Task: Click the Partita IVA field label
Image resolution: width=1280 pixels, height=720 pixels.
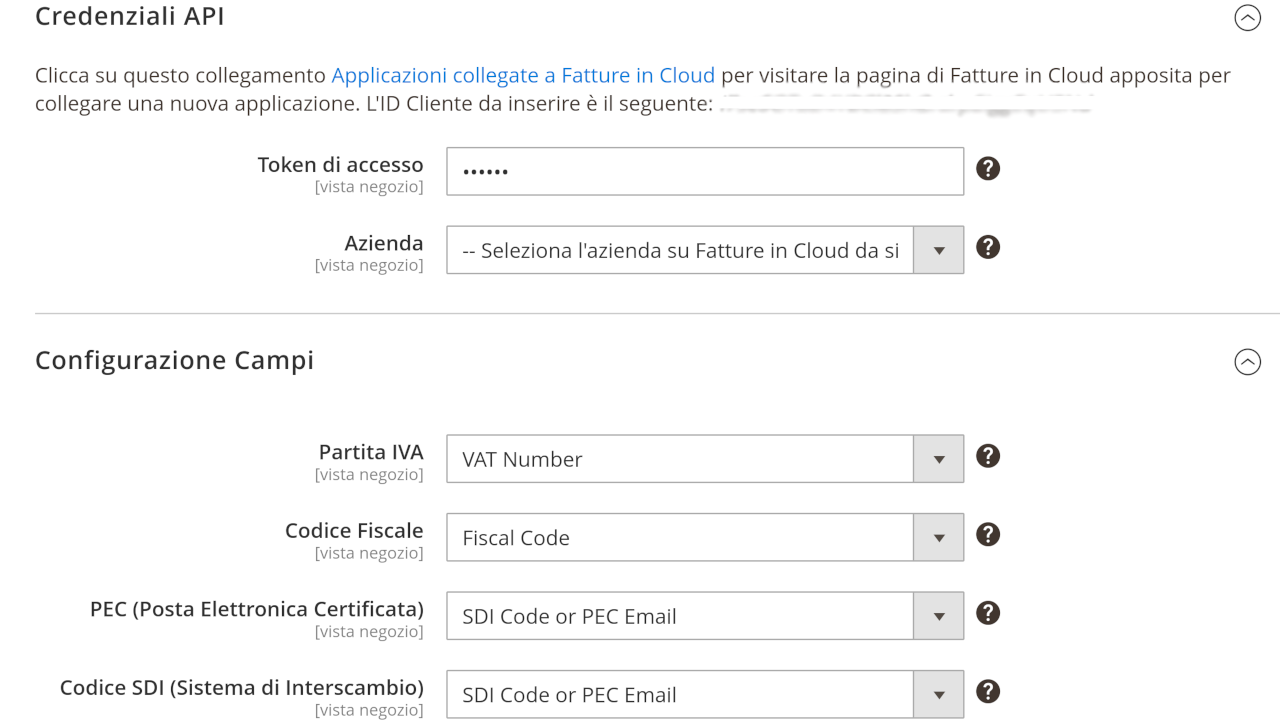Action: [x=371, y=452]
